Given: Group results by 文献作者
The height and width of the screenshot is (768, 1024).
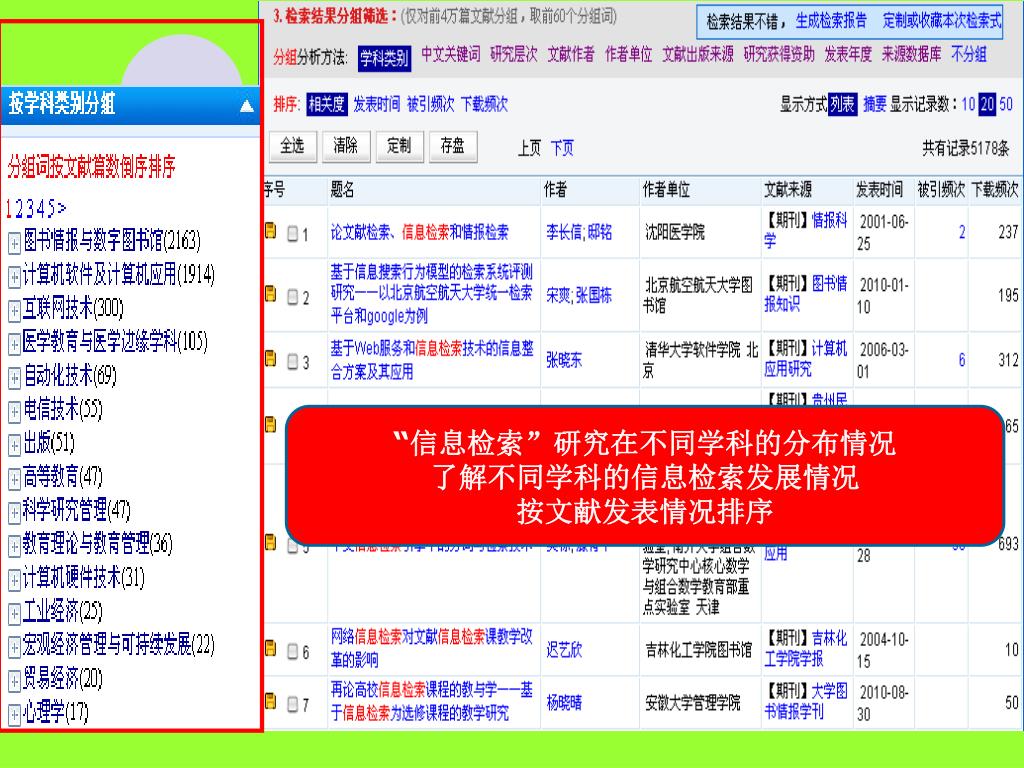Looking at the screenshot, I should [x=571, y=54].
